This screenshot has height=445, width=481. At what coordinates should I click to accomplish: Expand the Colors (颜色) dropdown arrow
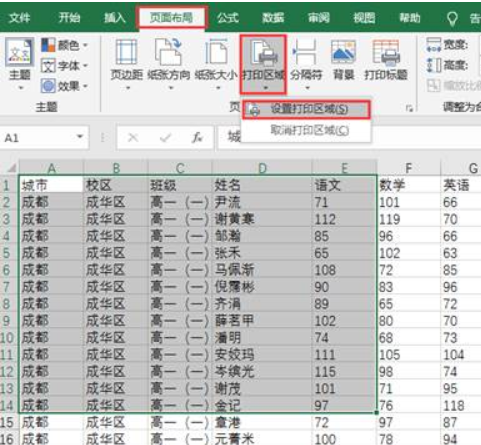[85, 45]
